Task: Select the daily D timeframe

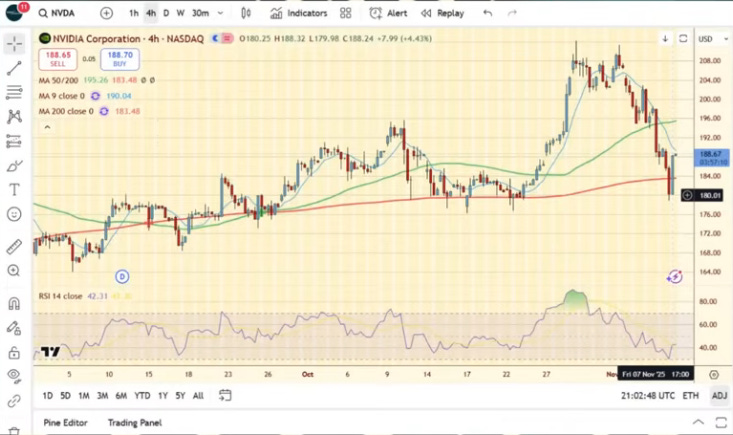Action: (x=166, y=13)
